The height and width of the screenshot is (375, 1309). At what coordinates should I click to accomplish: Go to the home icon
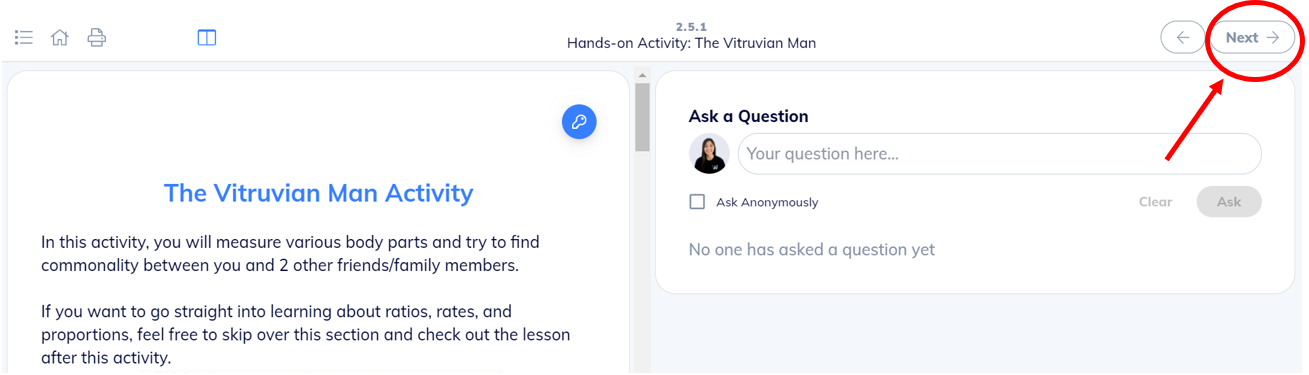(x=60, y=38)
